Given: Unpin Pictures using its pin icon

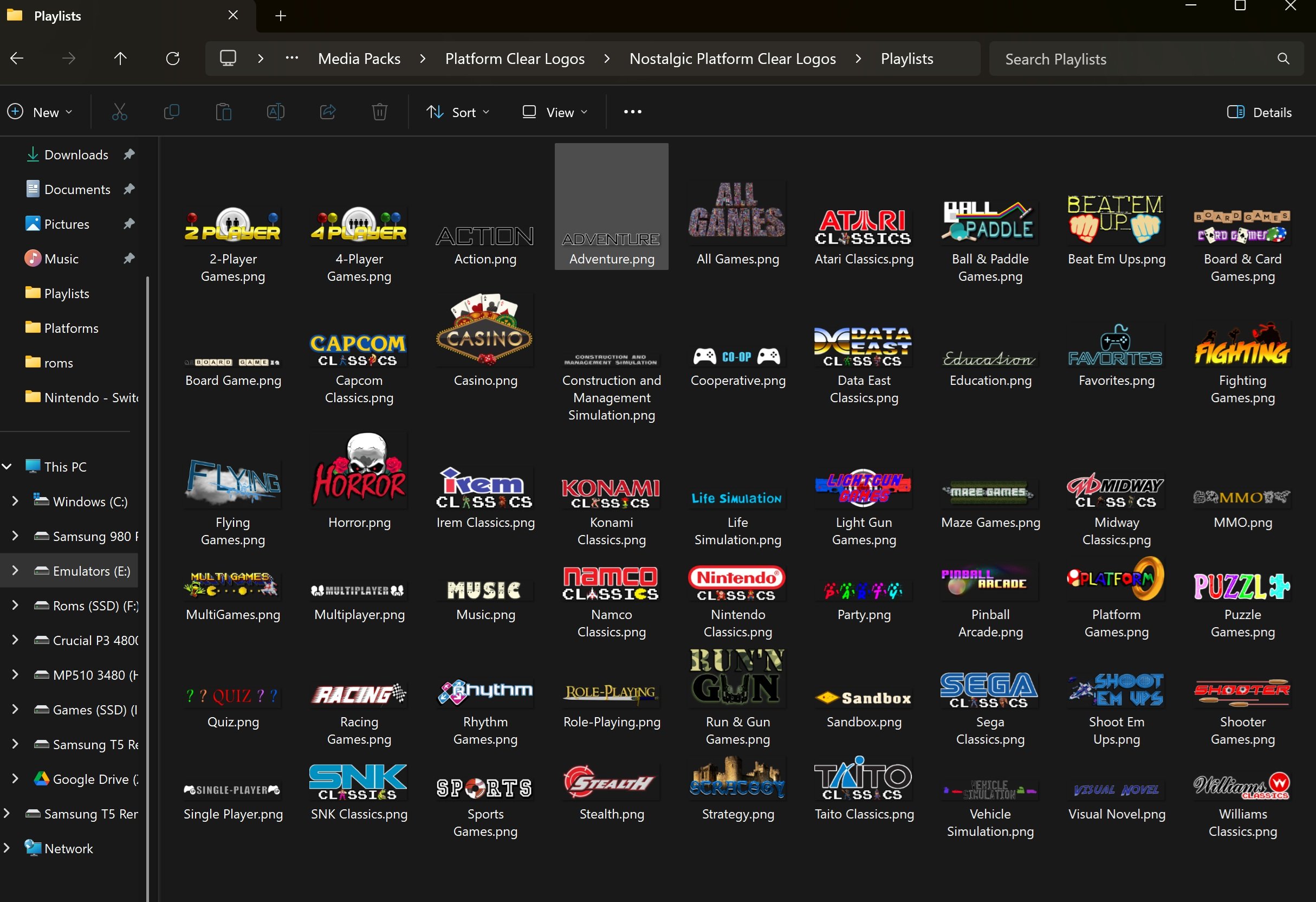Looking at the screenshot, I should coord(129,224).
